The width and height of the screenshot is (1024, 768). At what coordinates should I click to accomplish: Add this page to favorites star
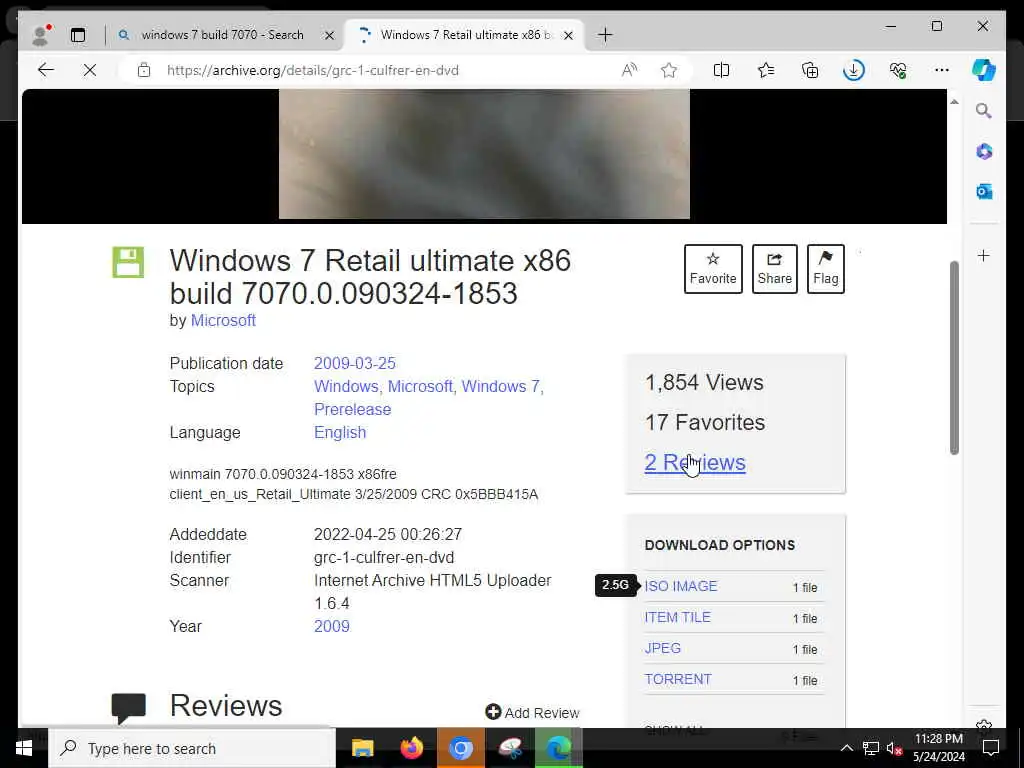(669, 70)
